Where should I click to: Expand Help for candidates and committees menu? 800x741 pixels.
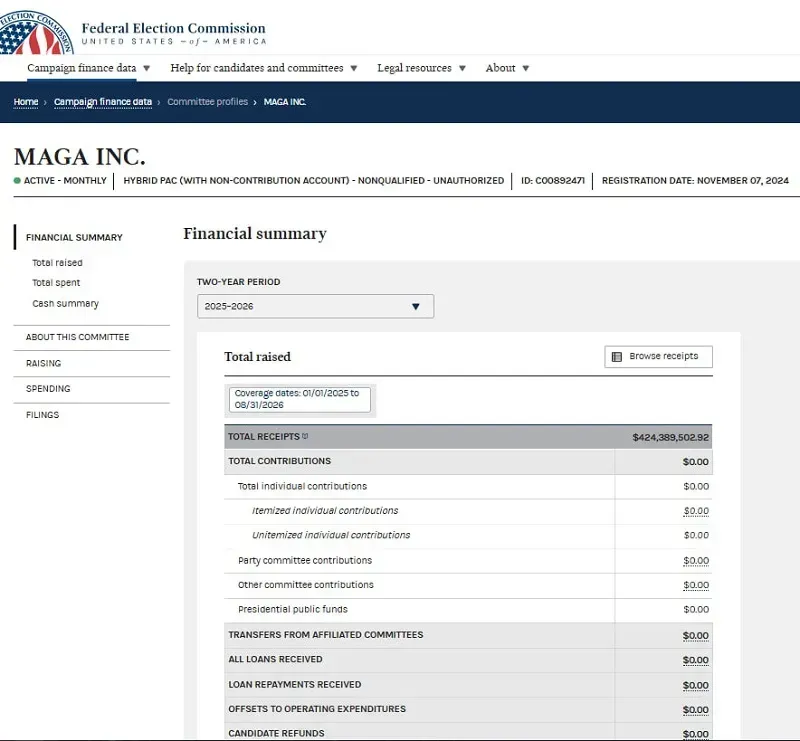tap(264, 68)
